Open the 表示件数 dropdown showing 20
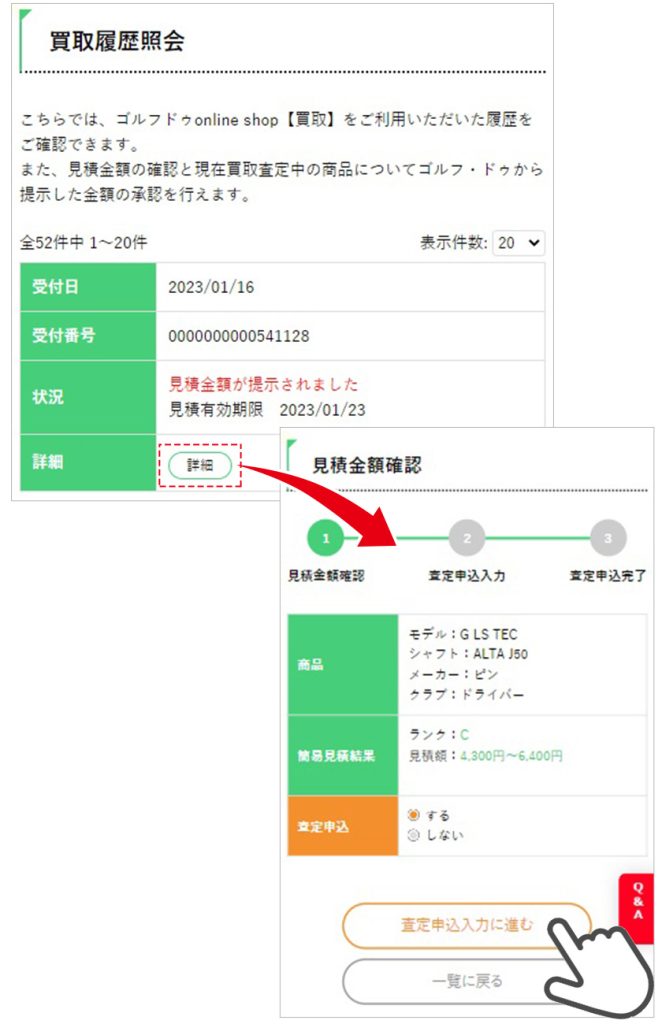 pyautogui.click(x=519, y=243)
